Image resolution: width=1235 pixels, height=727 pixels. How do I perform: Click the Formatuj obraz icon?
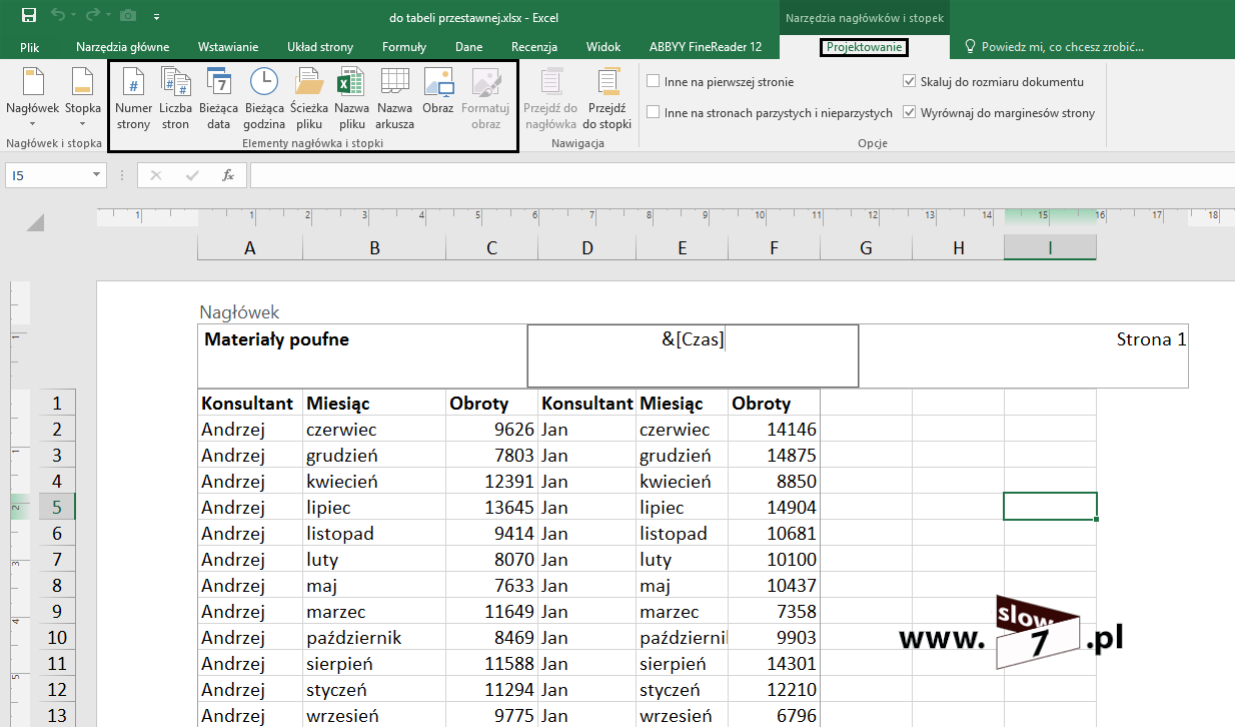tap(486, 82)
